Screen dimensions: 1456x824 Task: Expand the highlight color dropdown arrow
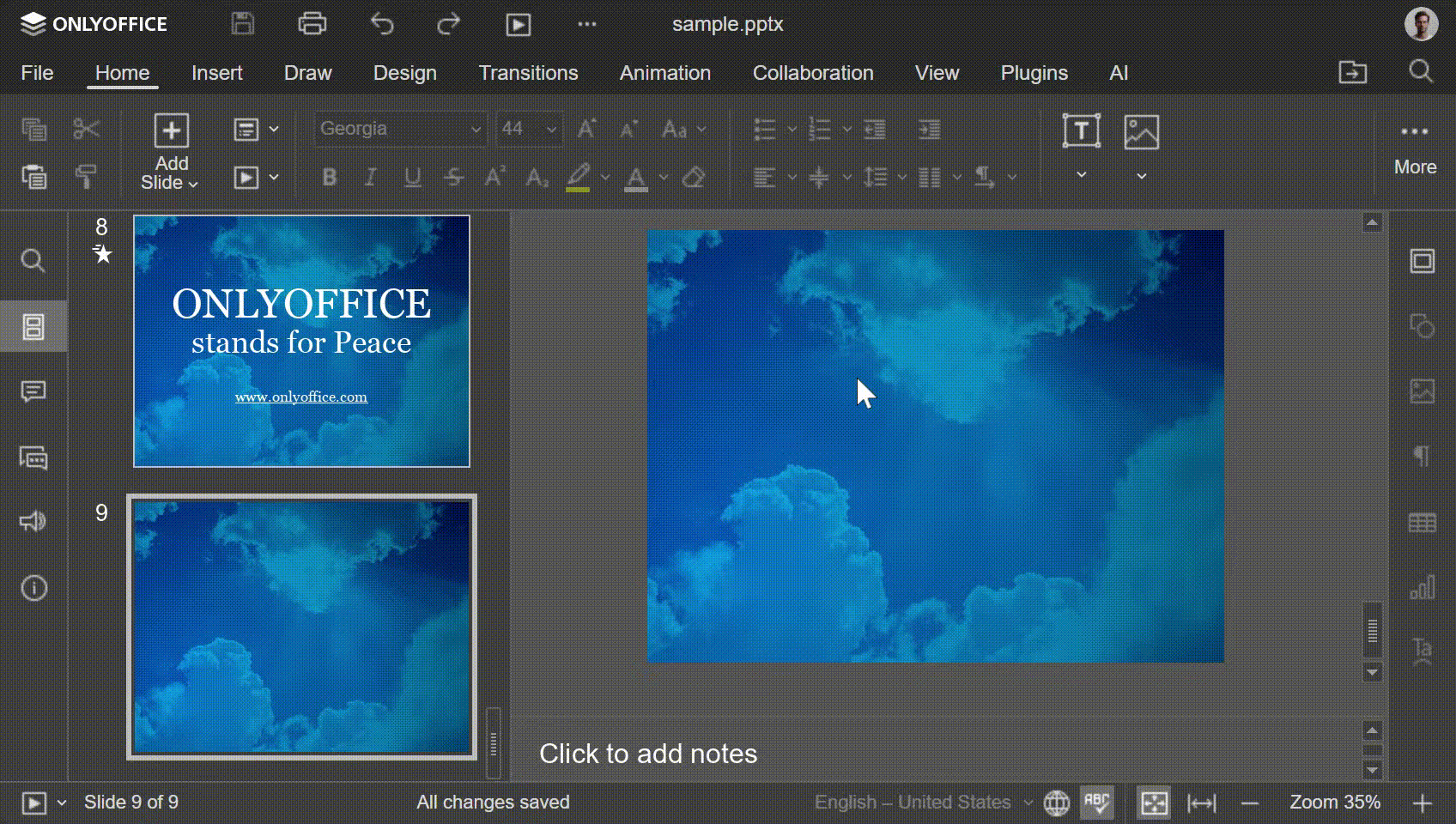point(605,178)
